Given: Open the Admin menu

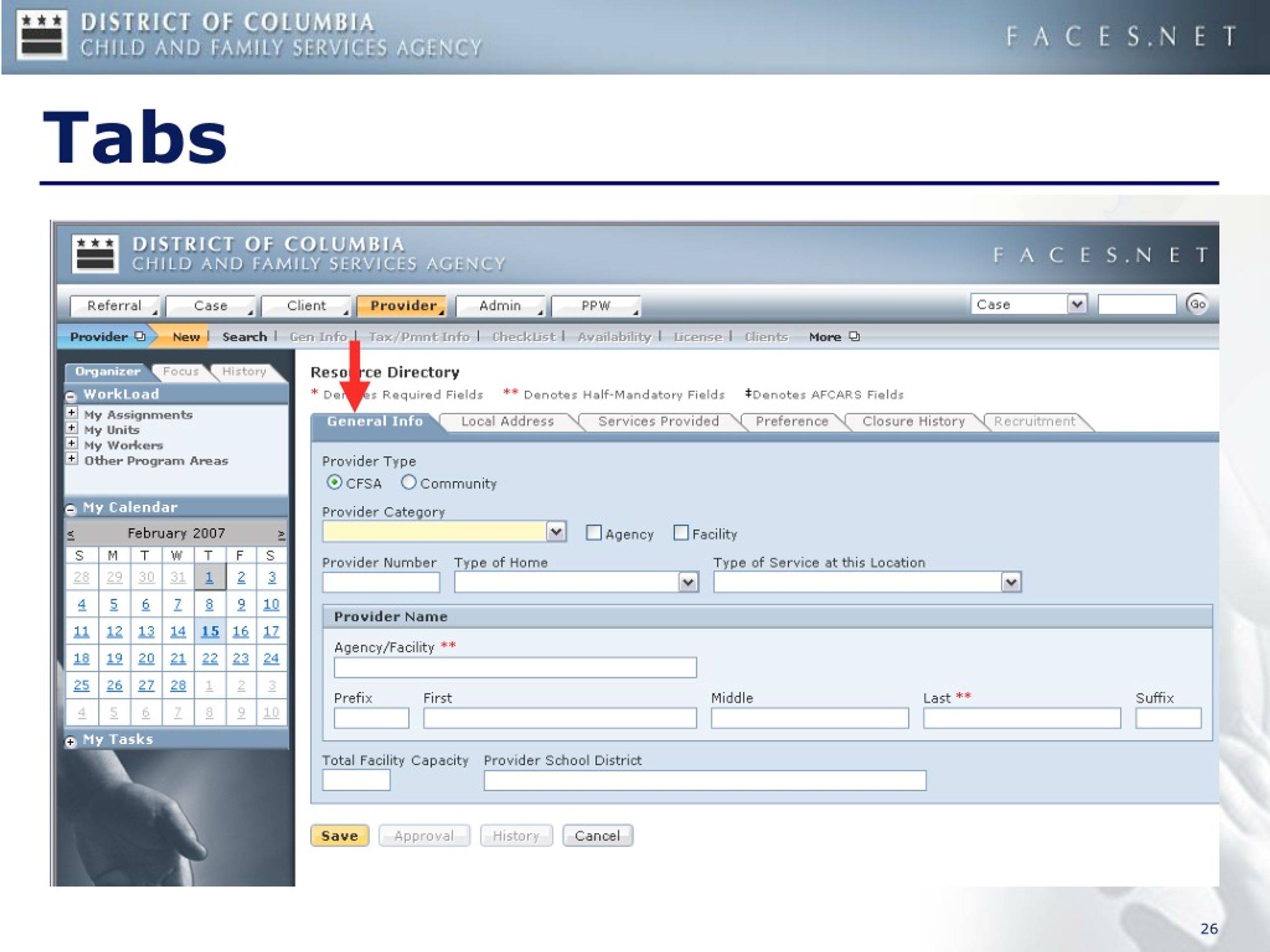Looking at the screenshot, I should (x=500, y=306).
